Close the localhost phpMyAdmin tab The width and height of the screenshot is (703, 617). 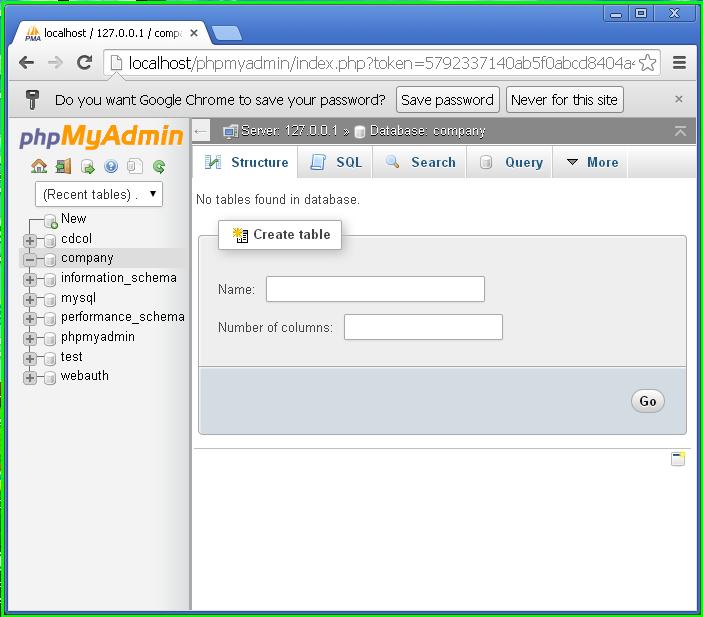[194, 33]
